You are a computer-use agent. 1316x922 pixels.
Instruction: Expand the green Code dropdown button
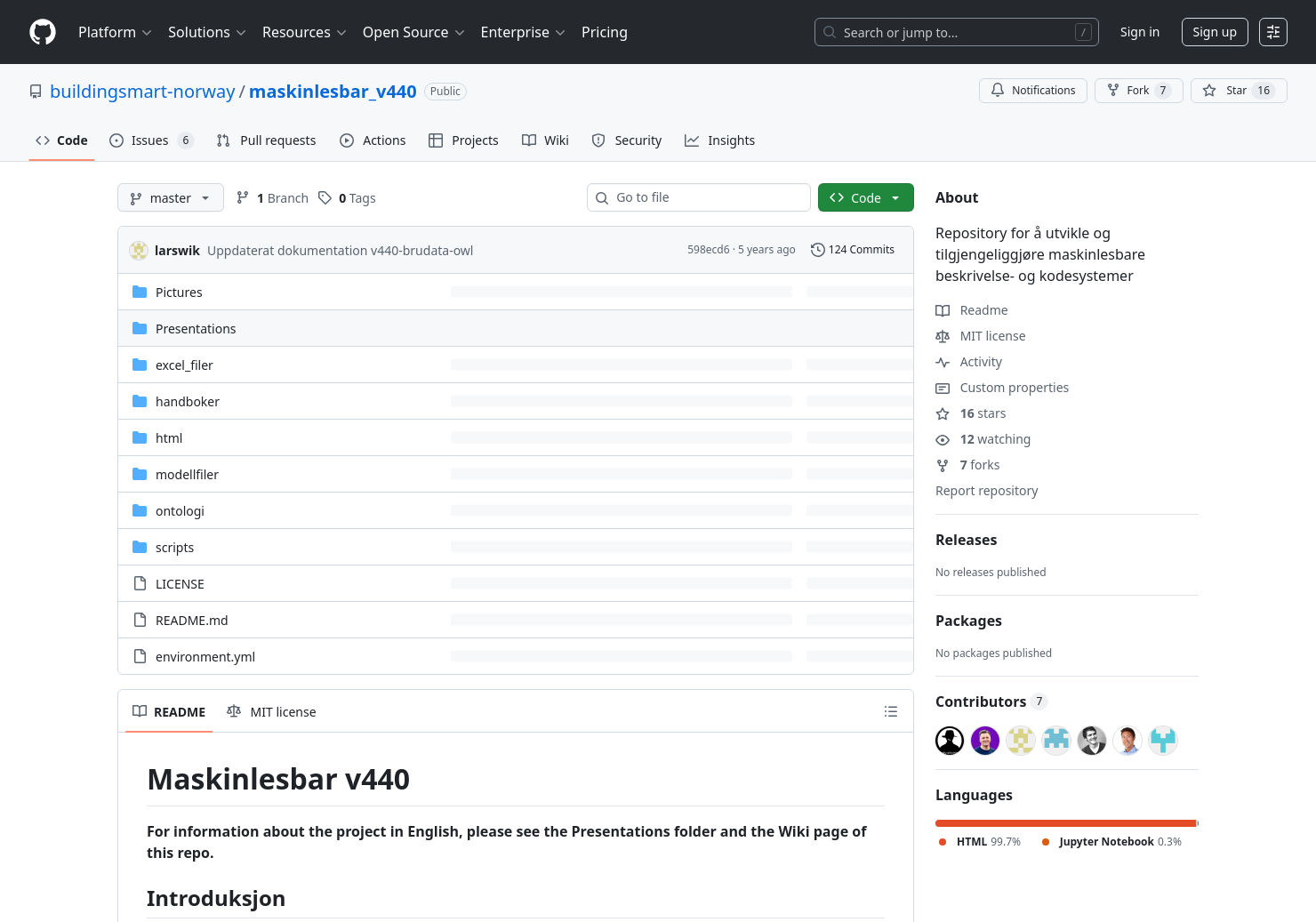tap(865, 198)
